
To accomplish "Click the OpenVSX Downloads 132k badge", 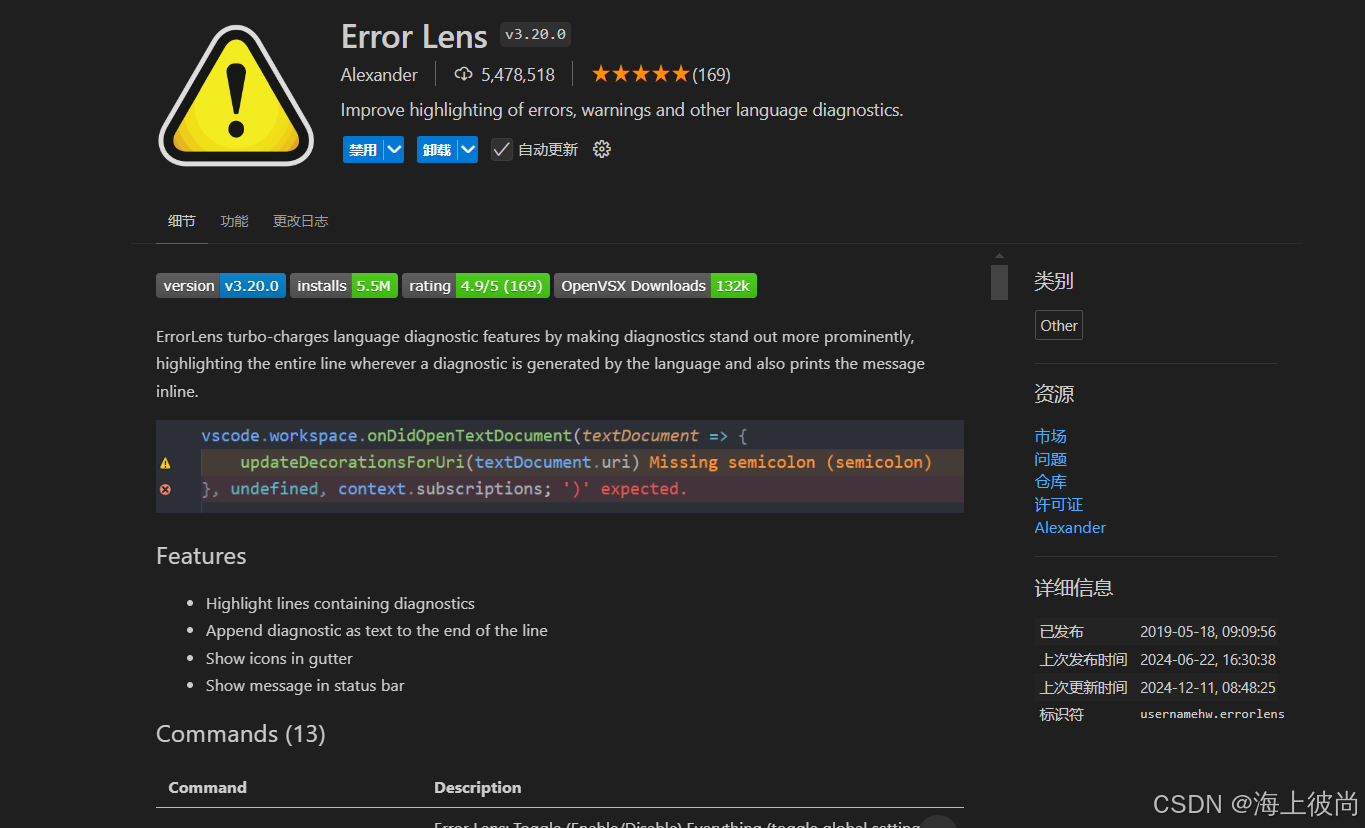I will coord(655,286).
